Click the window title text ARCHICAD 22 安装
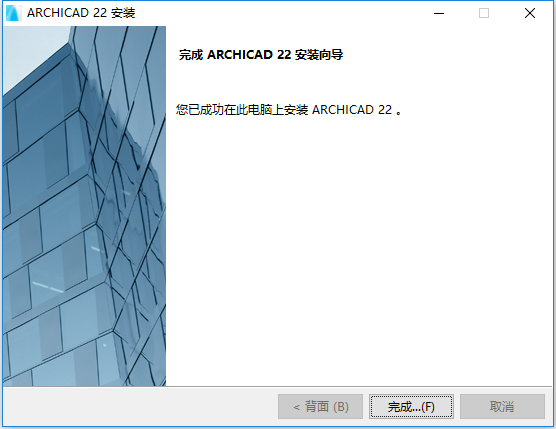 click(x=81, y=13)
